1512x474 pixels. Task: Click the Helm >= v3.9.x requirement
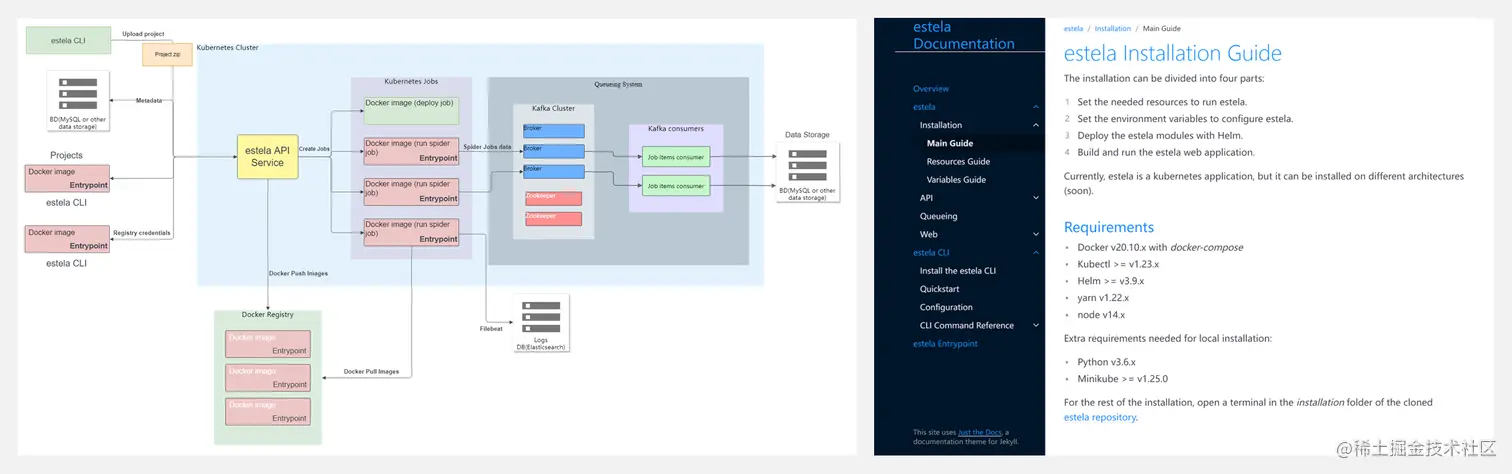[1110, 281]
